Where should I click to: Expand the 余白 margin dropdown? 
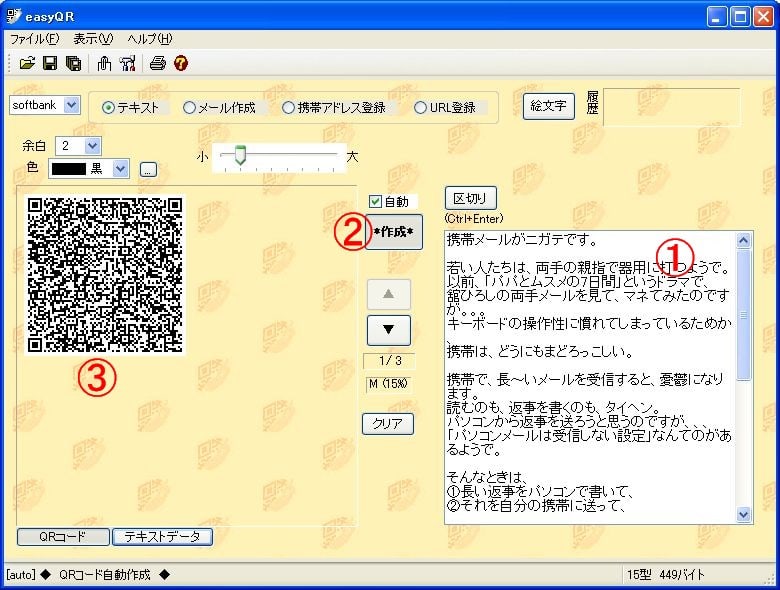92,146
